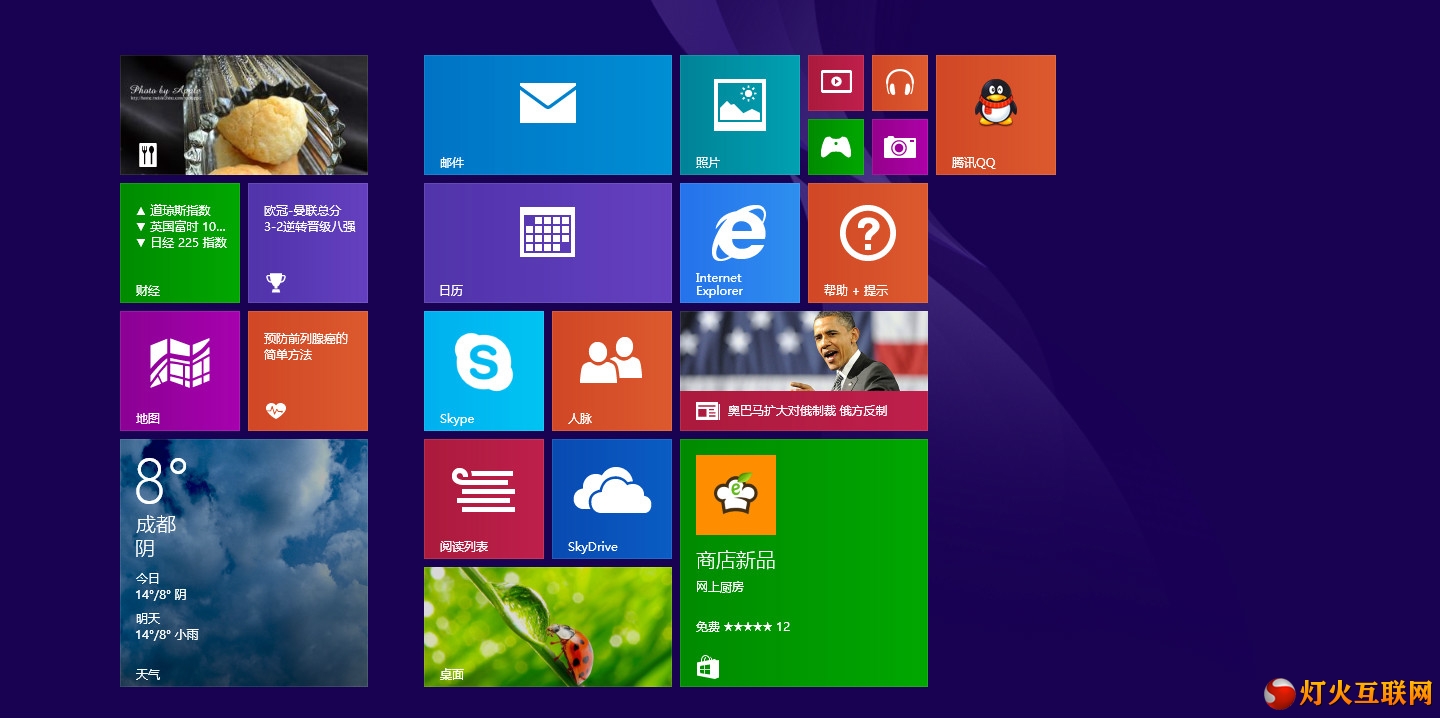Click the 网上厨房 chef hat app icon

coord(736,495)
